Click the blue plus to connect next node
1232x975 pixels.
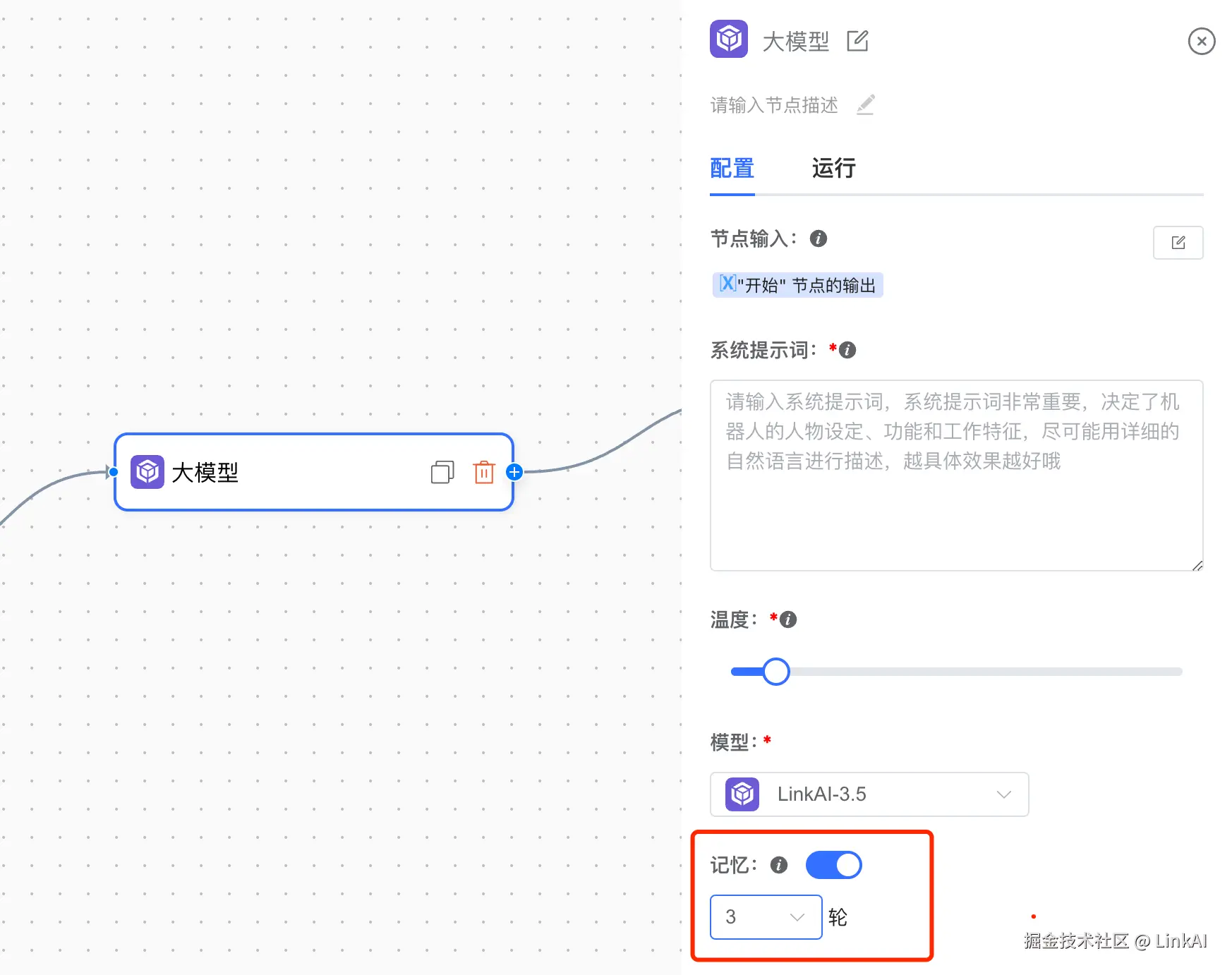(514, 473)
